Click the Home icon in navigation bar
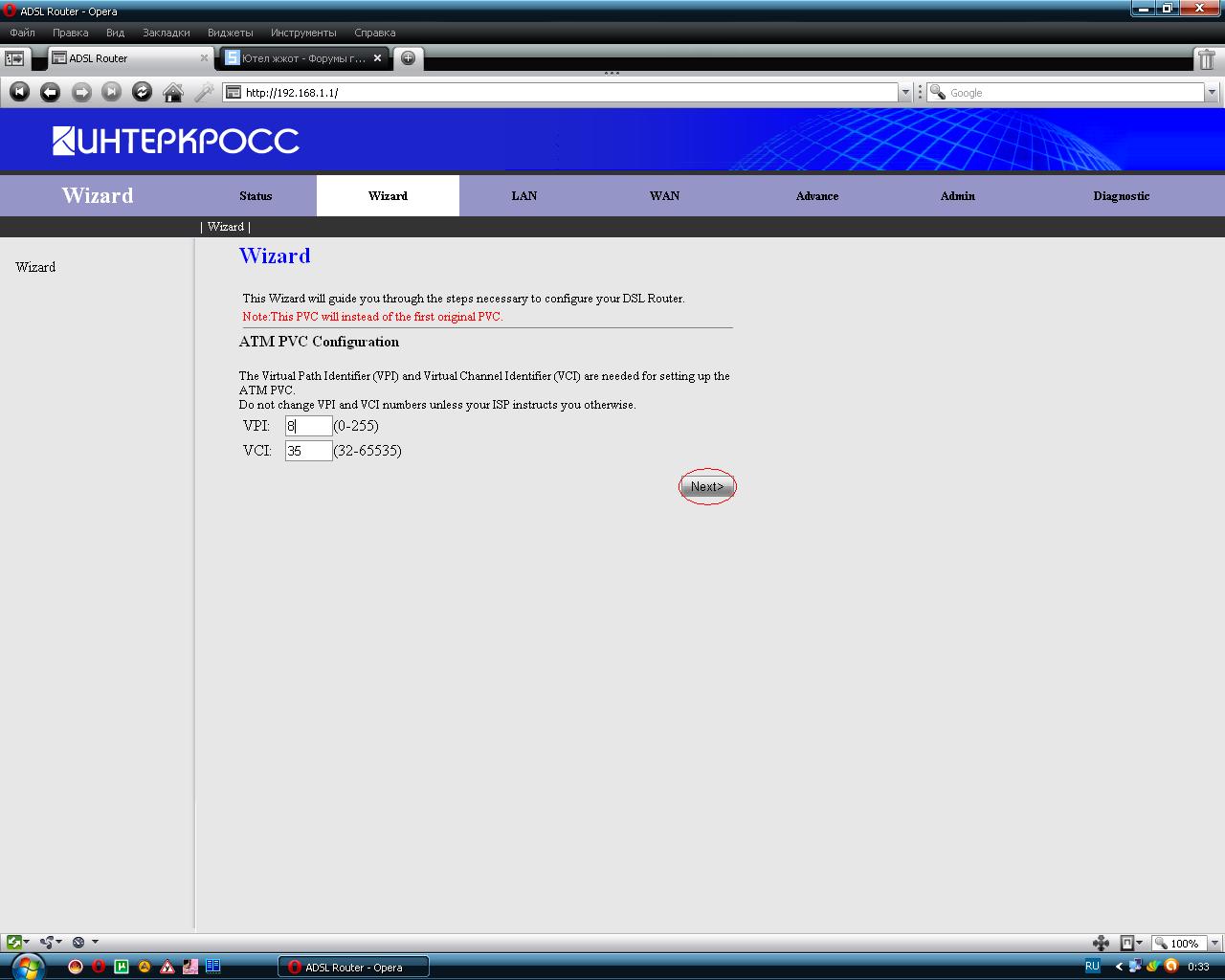This screenshot has height=980, width=1225. pyautogui.click(x=173, y=92)
